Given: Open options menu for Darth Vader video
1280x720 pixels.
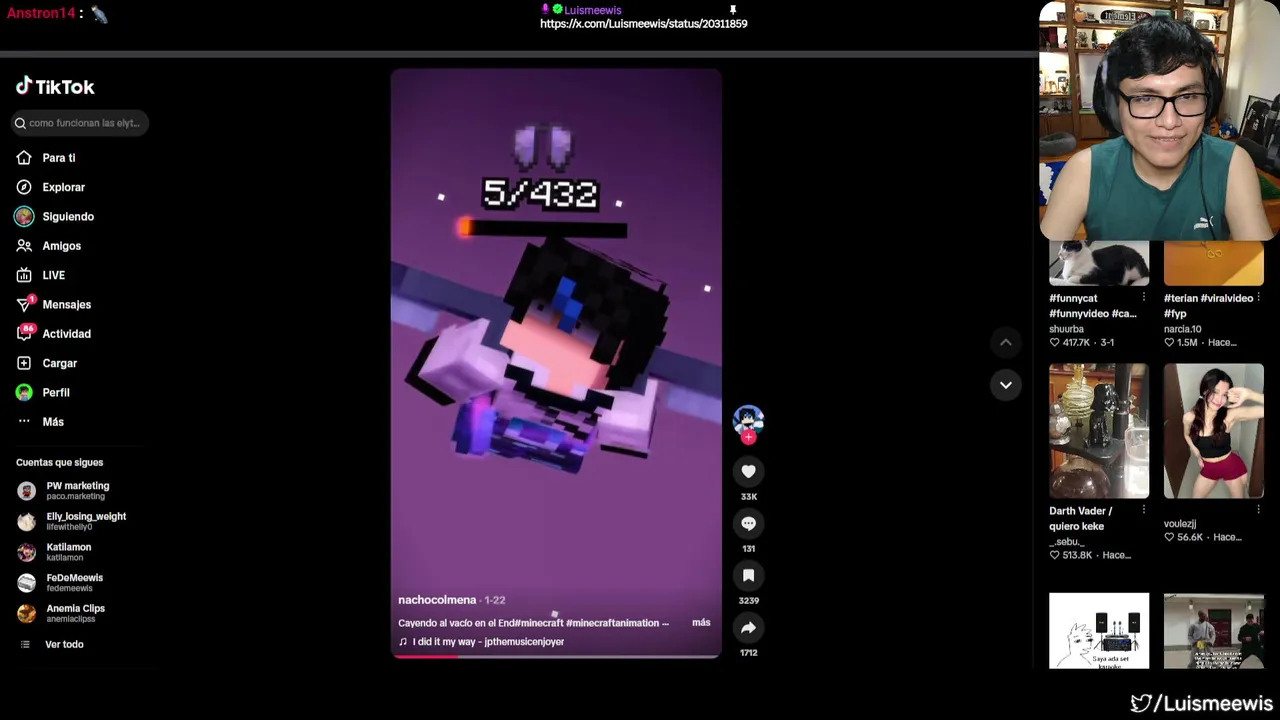Looking at the screenshot, I should [x=1144, y=511].
